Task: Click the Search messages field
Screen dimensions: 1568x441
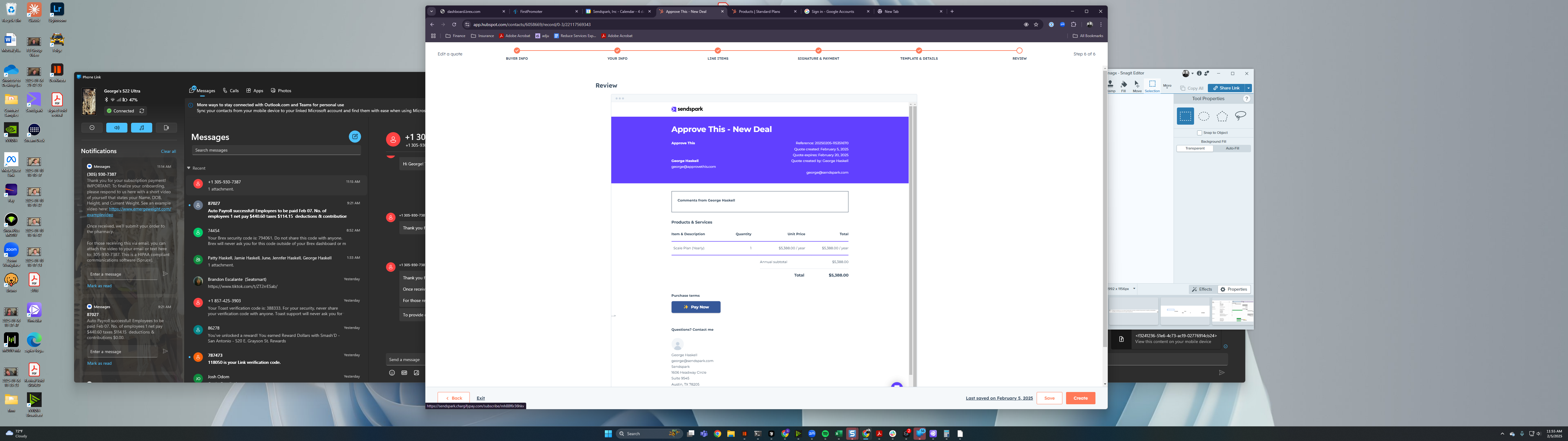Action: click(x=276, y=150)
